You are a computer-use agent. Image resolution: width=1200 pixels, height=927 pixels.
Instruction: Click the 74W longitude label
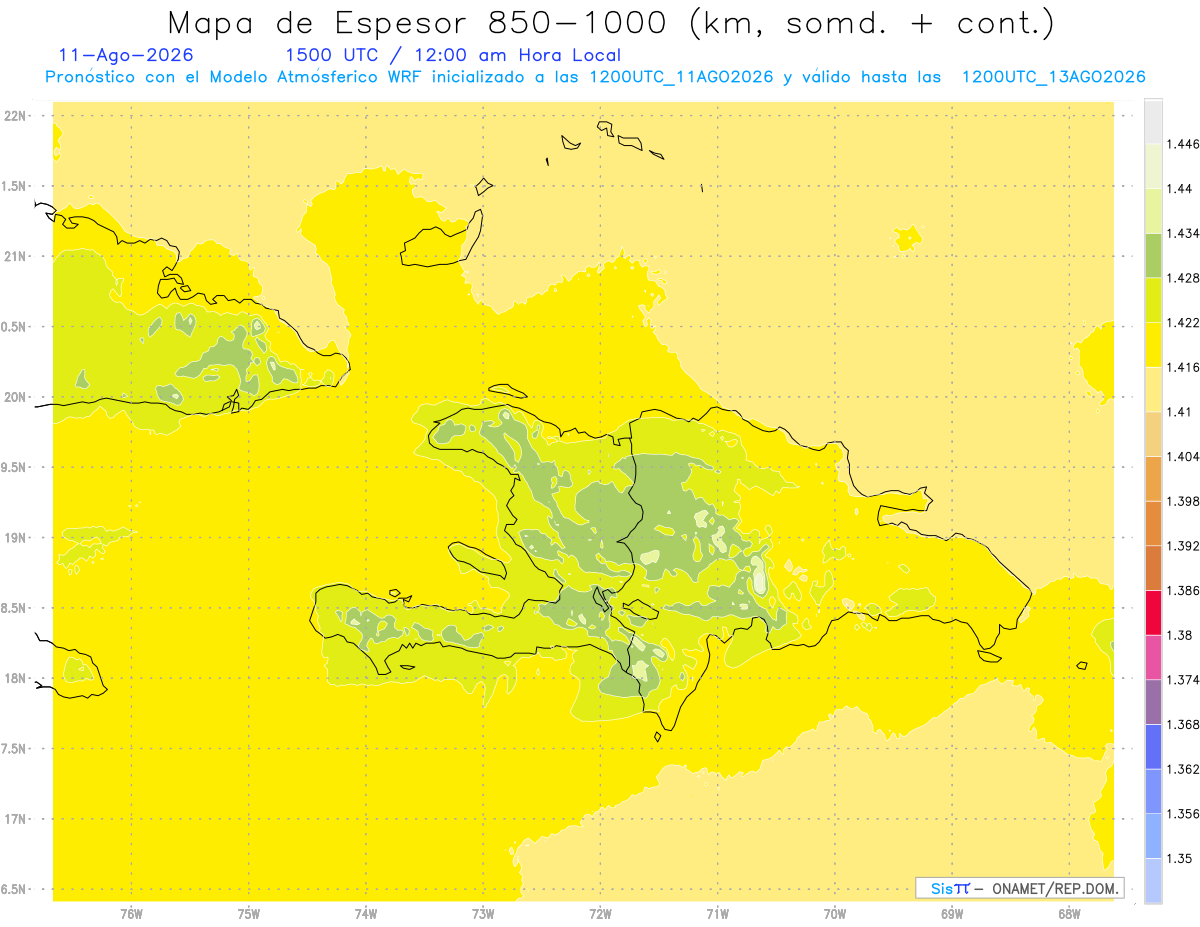(x=365, y=915)
